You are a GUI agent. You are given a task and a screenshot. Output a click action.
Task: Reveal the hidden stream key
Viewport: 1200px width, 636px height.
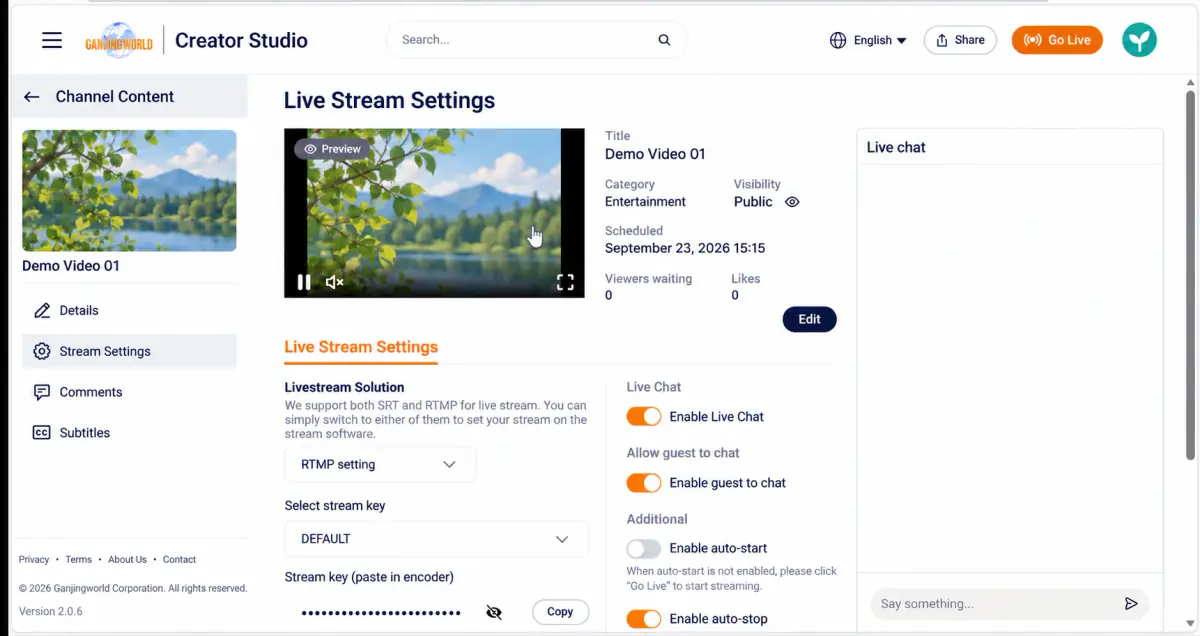pyautogui.click(x=494, y=612)
